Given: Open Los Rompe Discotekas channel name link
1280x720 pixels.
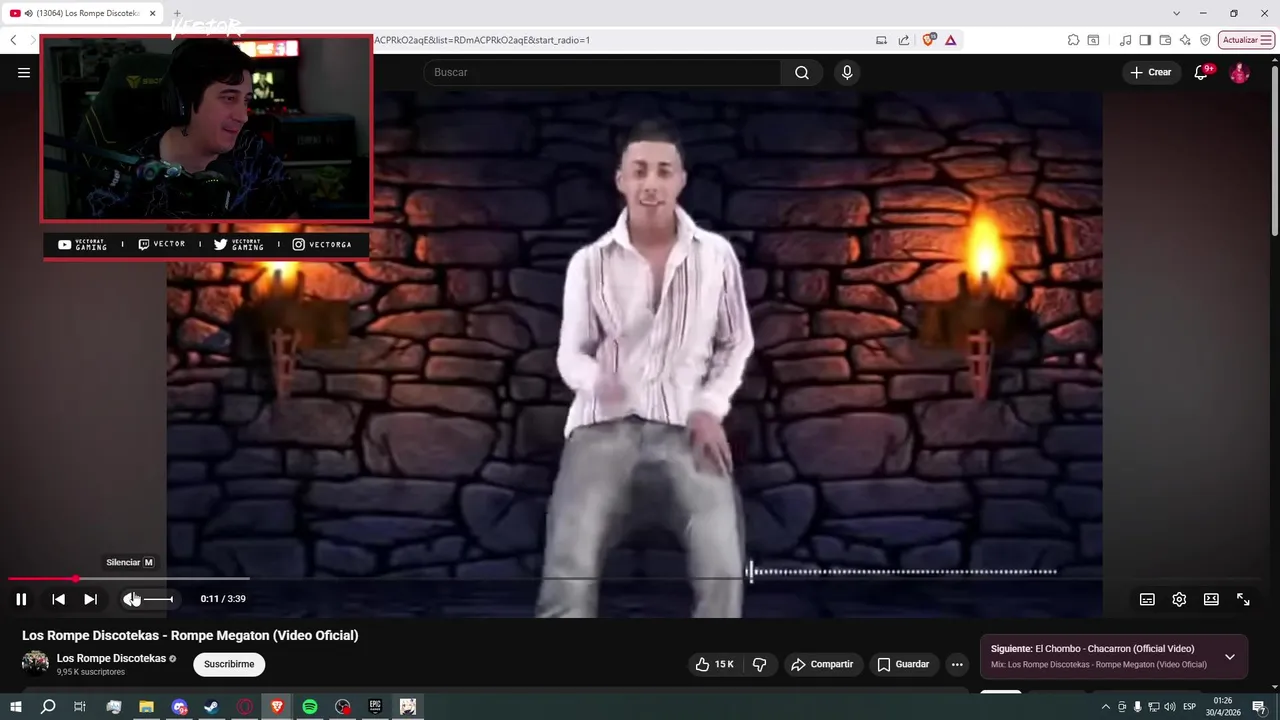Looking at the screenshot, I should (111, 658).
